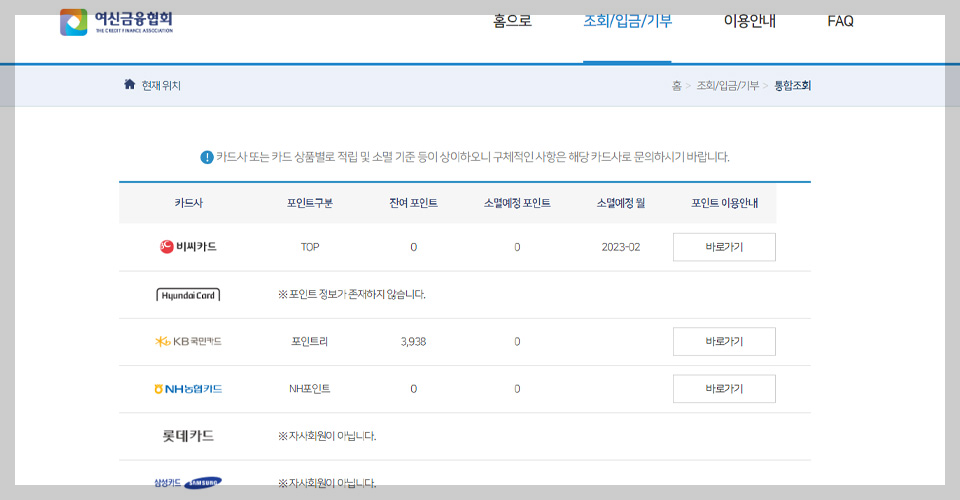960x500 pixels.
Task: Click the KB국민카드 logo
Action: pyautogui.click(x=188, y=341)
